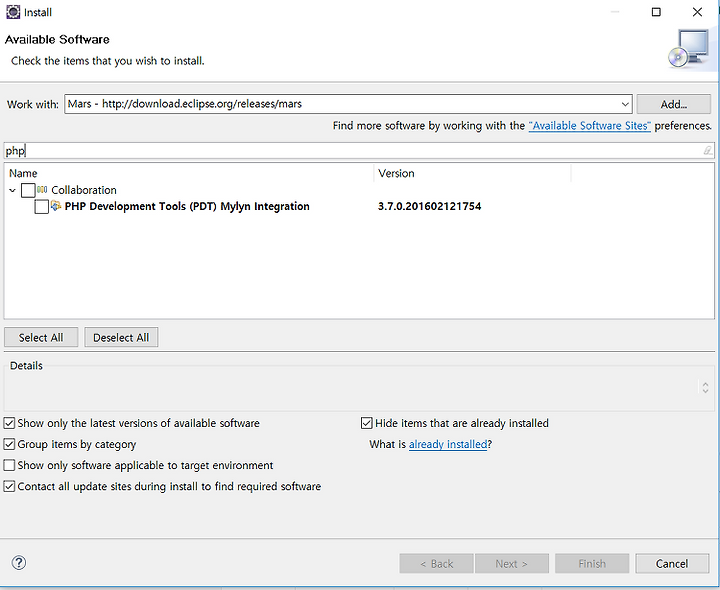The width and height of the screenshot is (720, 590).
Task: Click the help question mark icon
Action: [x=19, y=562]
